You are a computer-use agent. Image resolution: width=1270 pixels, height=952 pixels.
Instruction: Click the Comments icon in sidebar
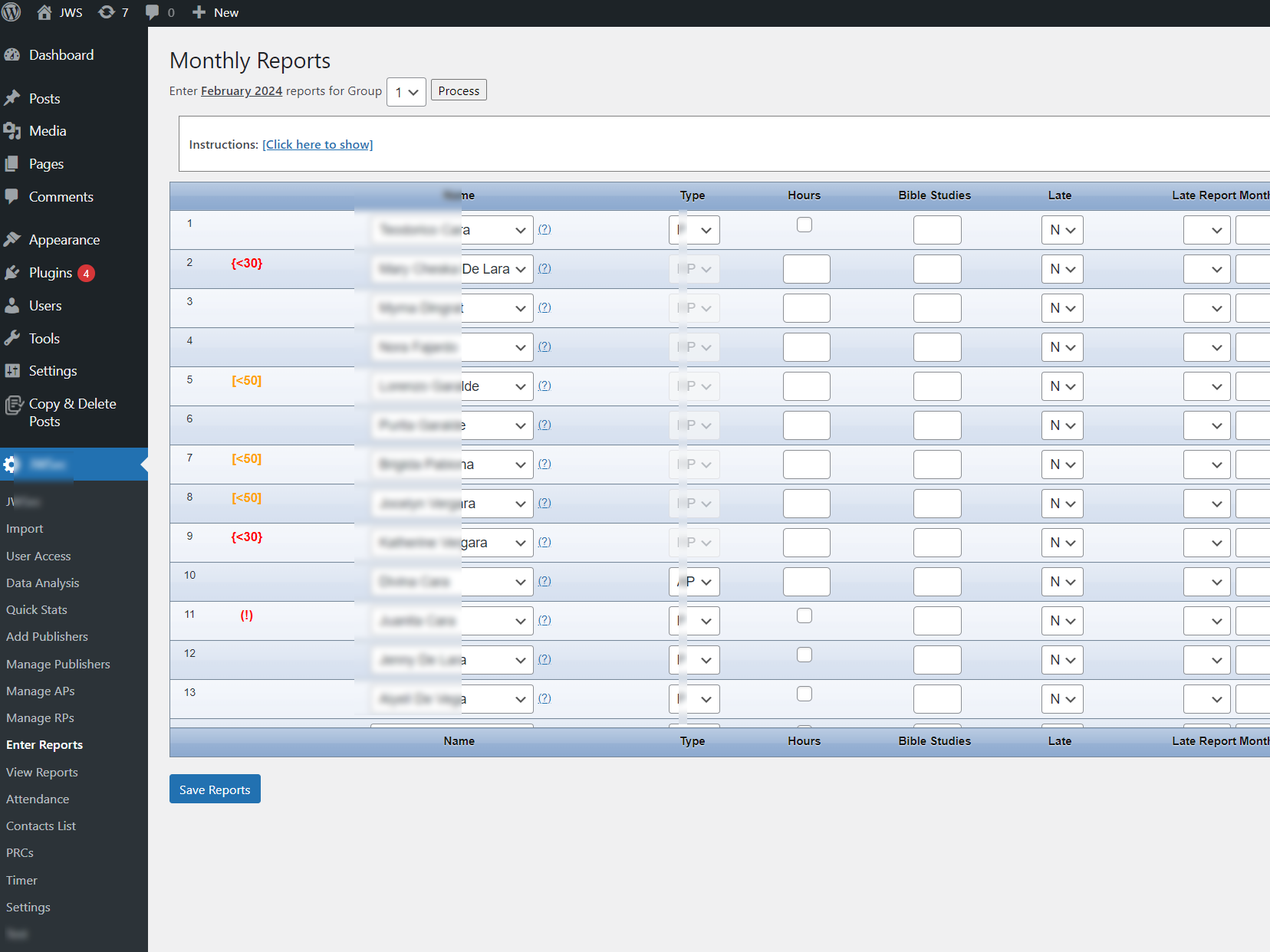click(x=12, y=197)
